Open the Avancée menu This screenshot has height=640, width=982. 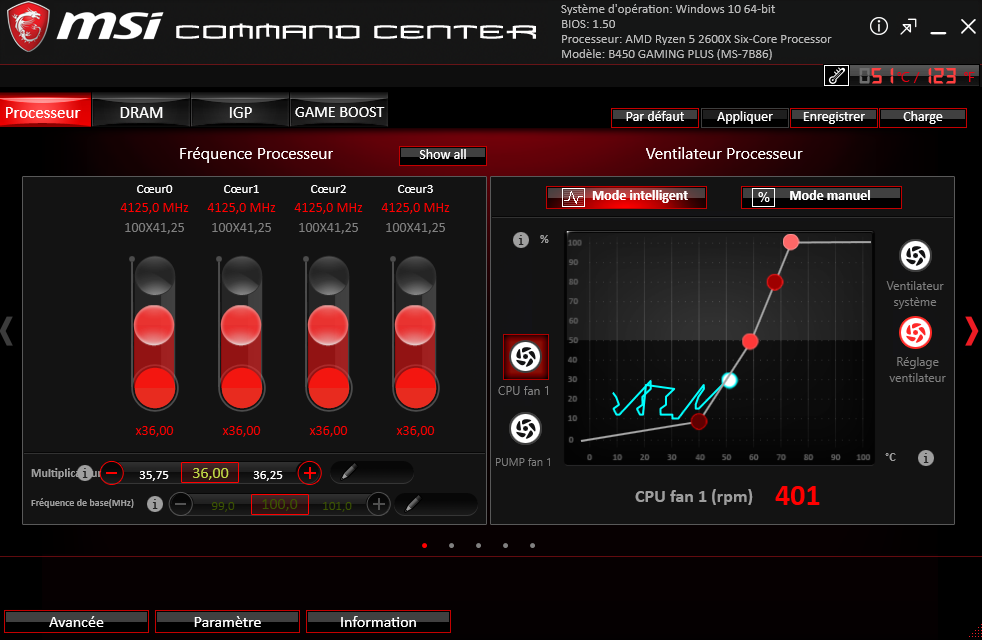[x=76, y=622]
